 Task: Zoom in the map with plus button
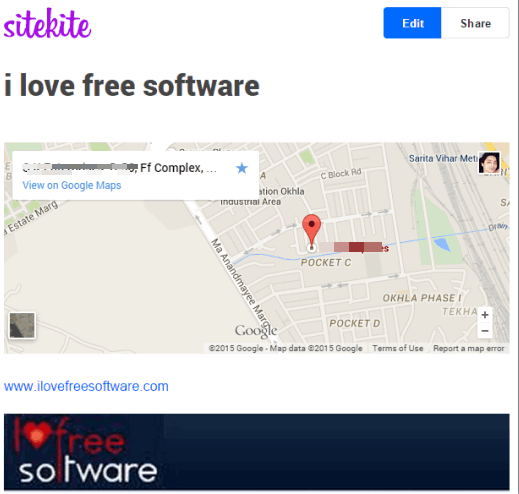485,315
